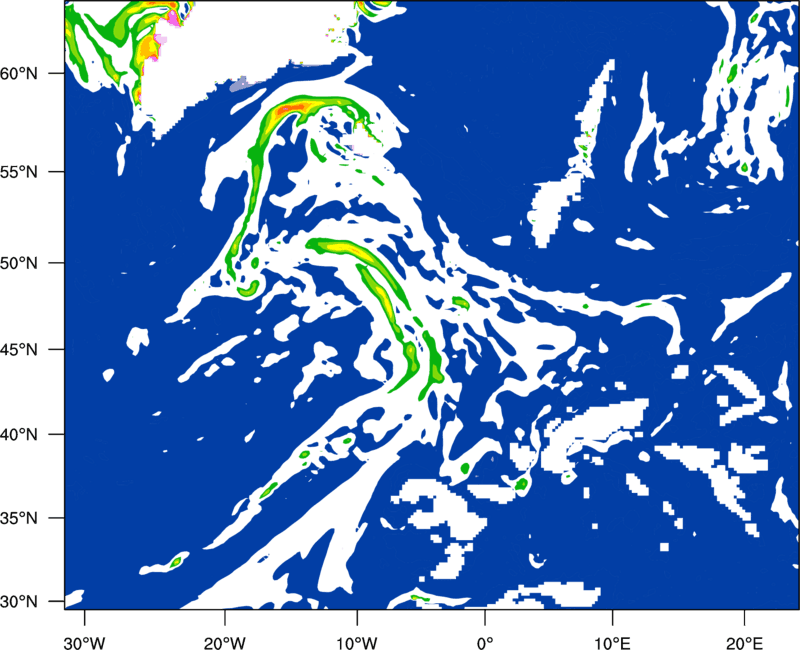The width and height of the screenshot is (800, 650).
Task: Click the 10°E longitude label
Action: pyautogui.click(x=612, y=643)
